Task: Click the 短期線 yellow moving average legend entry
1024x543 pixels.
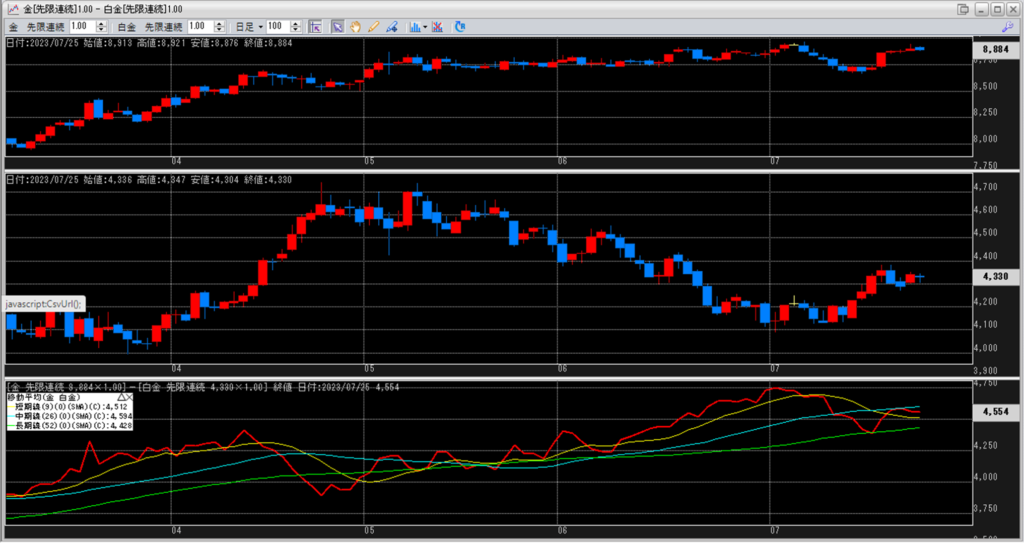Action: [x=70, y=407]
